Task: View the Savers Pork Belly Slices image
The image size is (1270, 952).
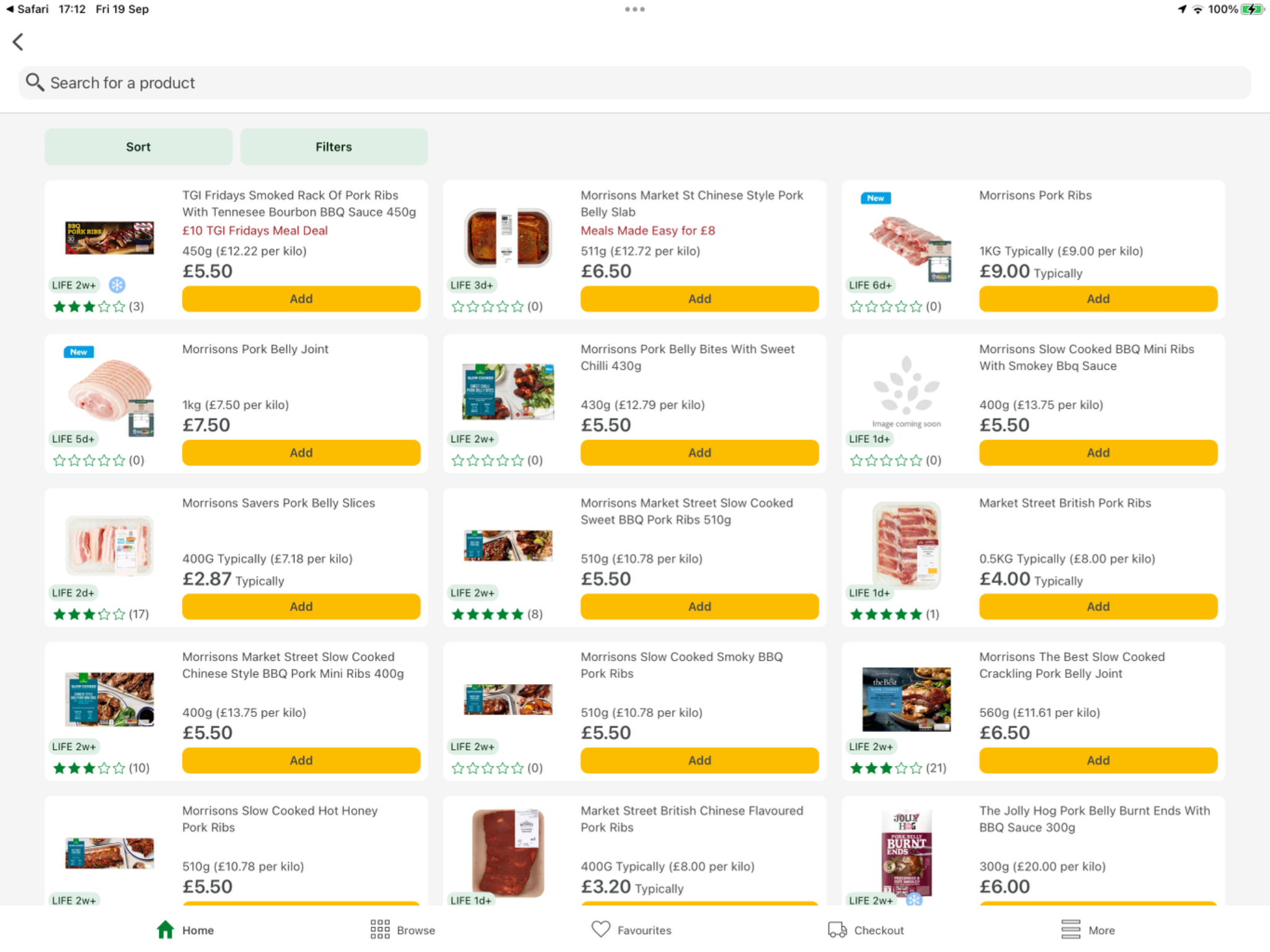Action: pyautogui.click(x=110, y=545)
